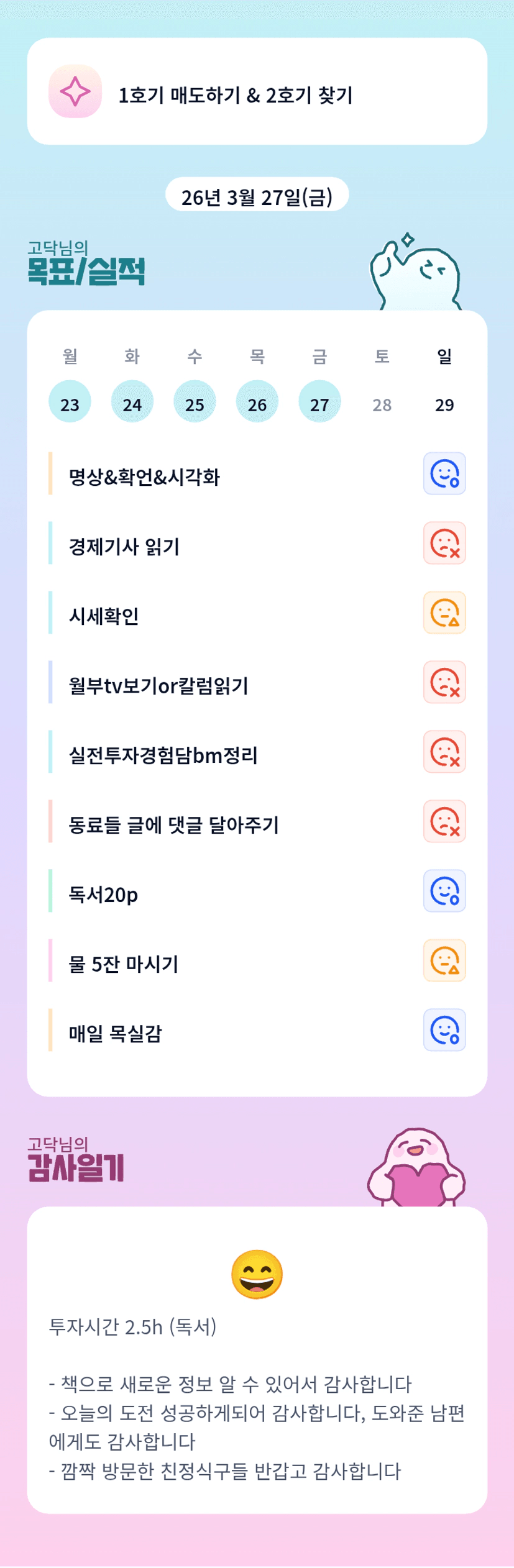The width and height of the screenshot is (514, 1568).
Task: Toggle status icon for 매일 목실감
Action: coord(444,1031)
